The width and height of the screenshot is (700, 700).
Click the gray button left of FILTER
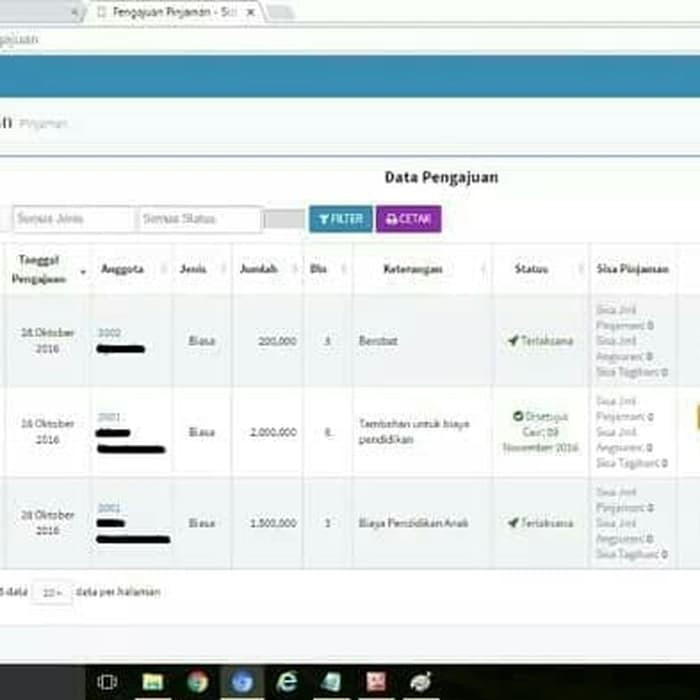point(284,219)
